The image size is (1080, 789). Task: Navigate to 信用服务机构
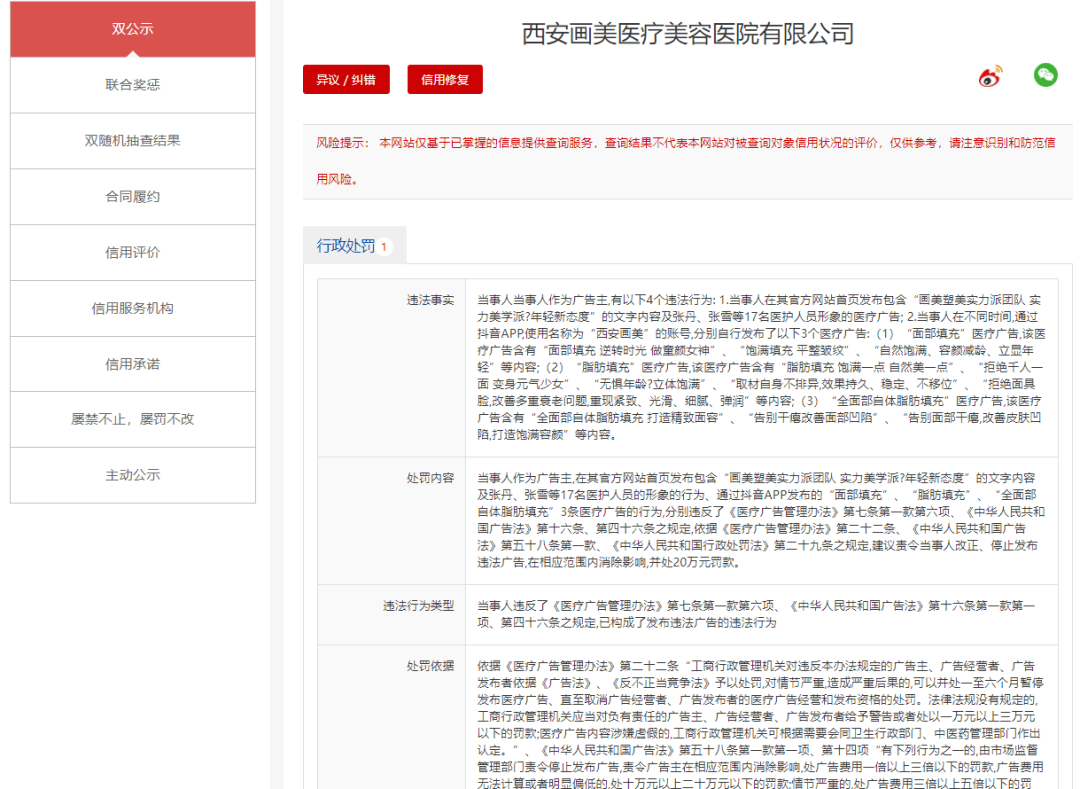[x=133, y=308]
